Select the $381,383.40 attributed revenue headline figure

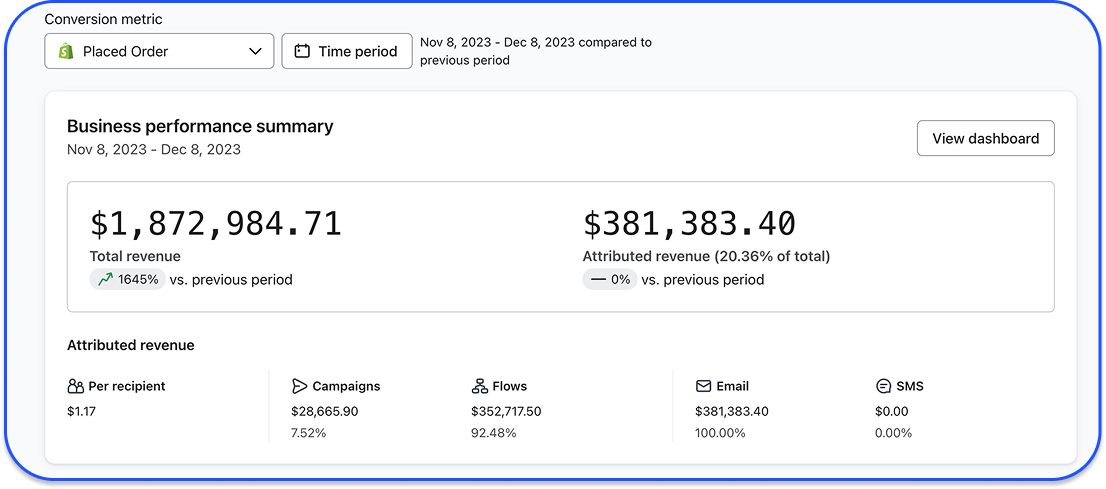pos(689,223)
